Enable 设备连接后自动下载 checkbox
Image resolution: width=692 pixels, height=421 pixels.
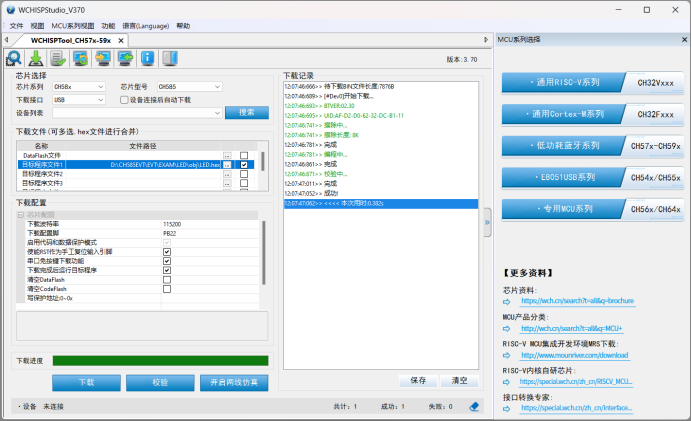(124, 100)
